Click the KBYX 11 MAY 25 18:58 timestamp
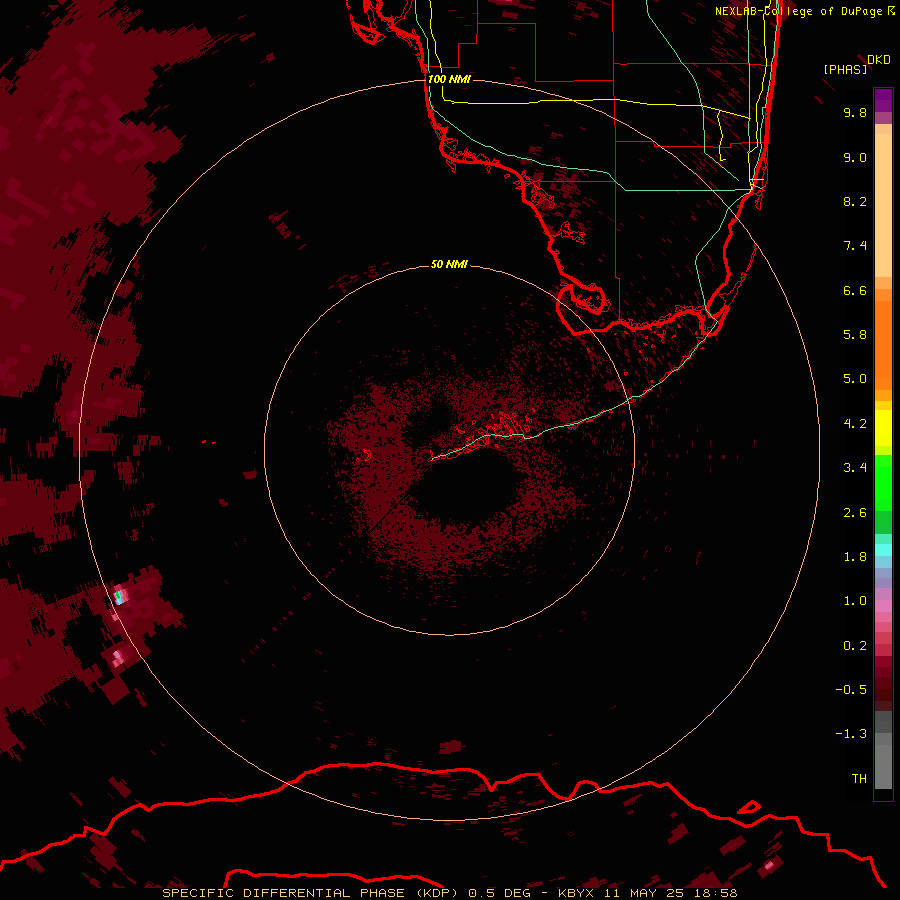 tap(647, 893)
